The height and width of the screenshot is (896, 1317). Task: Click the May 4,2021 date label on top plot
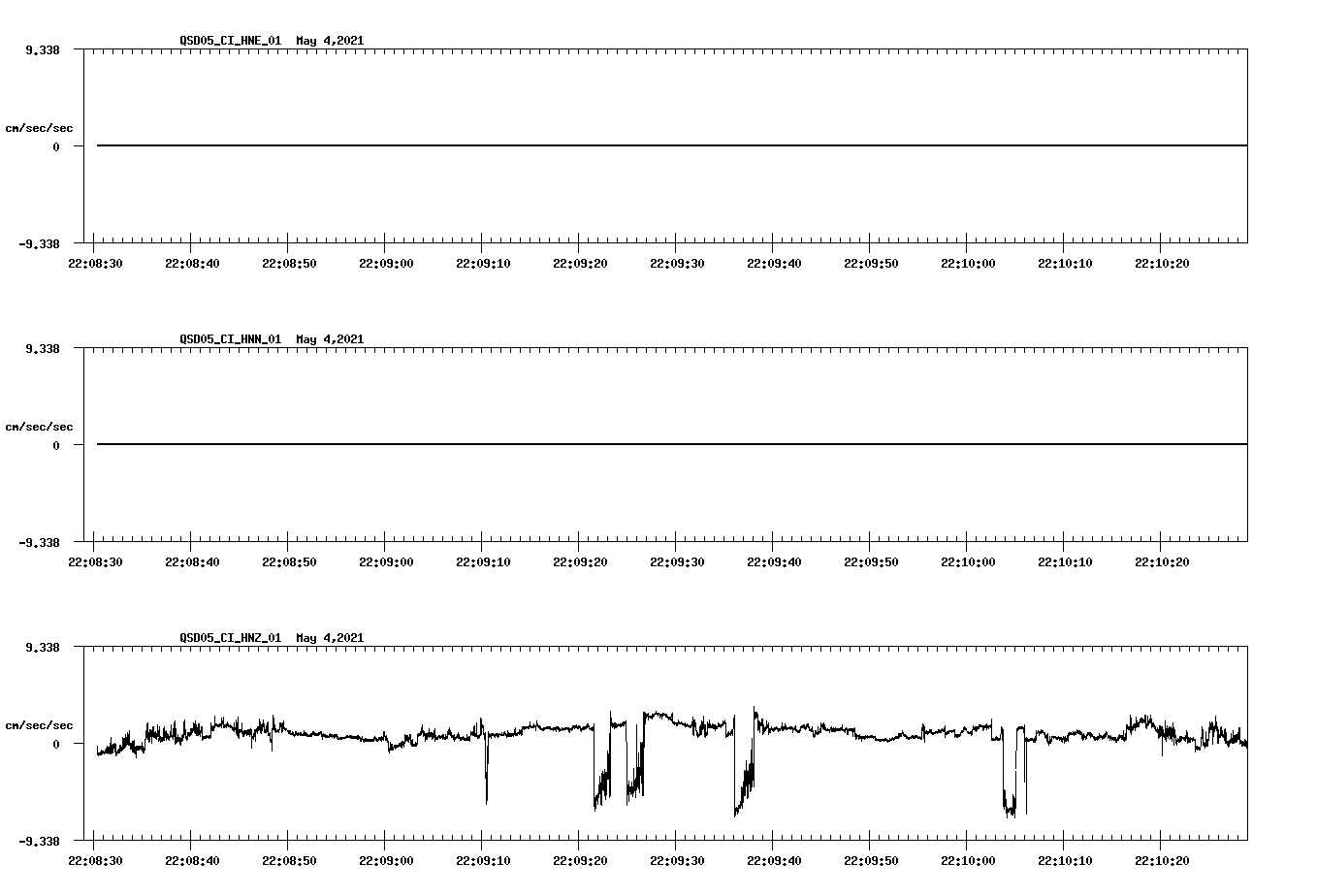[330, 42]
